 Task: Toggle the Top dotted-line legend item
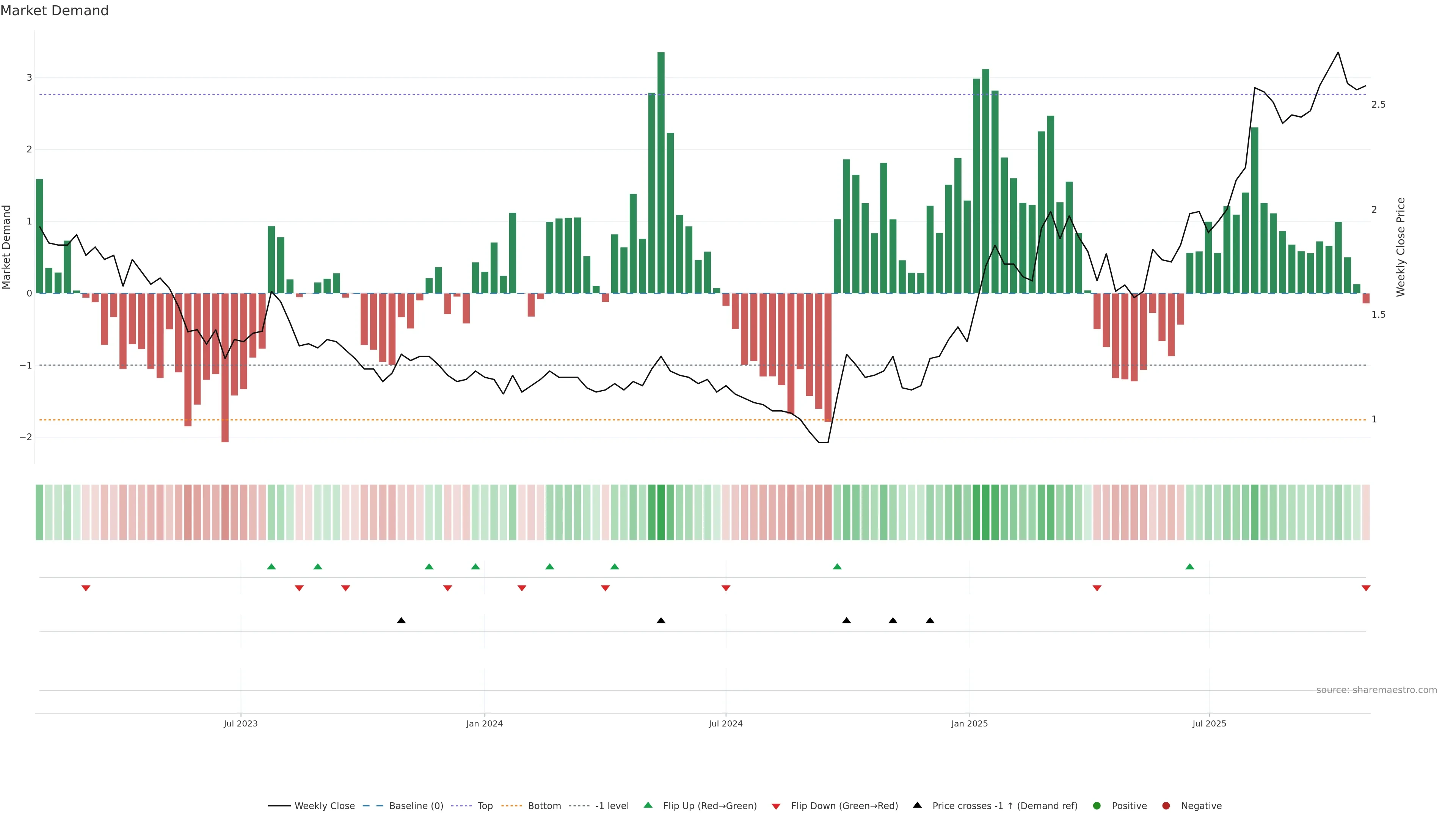click(485, 806)
